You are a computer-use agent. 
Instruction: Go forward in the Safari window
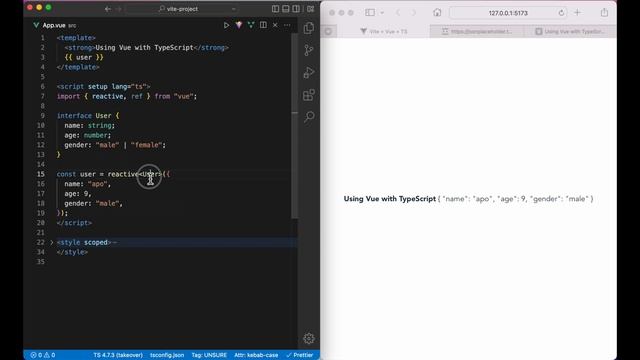point(414,13)
